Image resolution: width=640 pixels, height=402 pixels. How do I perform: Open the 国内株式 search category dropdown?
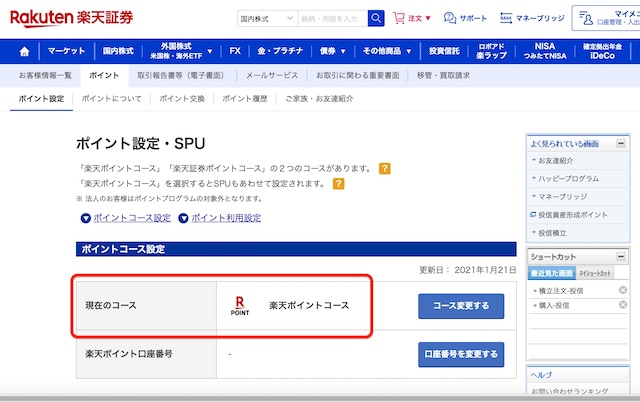coord(267,18)
